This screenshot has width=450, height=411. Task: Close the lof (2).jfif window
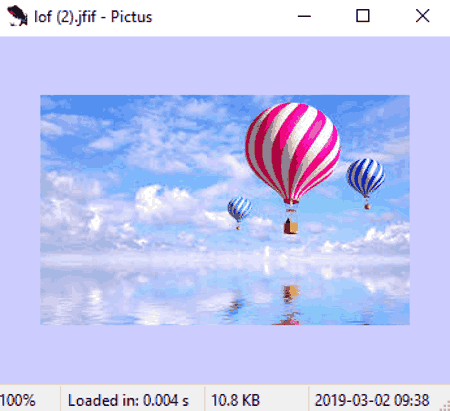click(x=423, y=16)
